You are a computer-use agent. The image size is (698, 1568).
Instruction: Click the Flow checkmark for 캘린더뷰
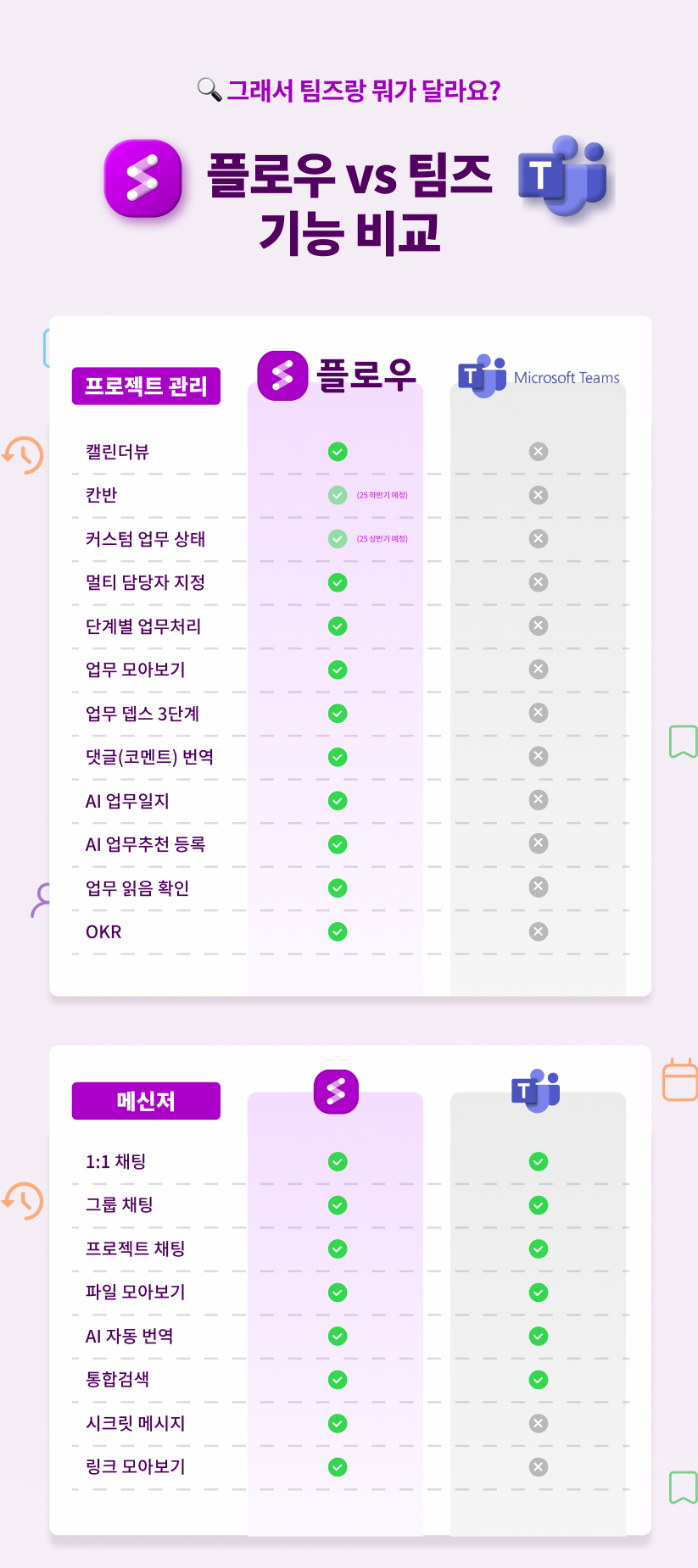(338, 452)
